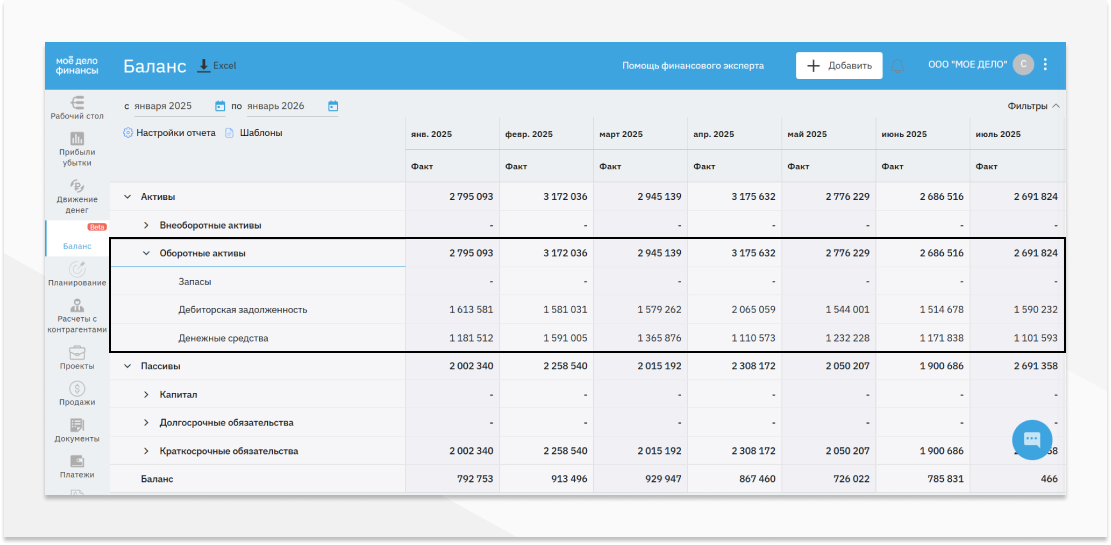
Task: Open the Прибыли убытки section
Action: [77, 150]
